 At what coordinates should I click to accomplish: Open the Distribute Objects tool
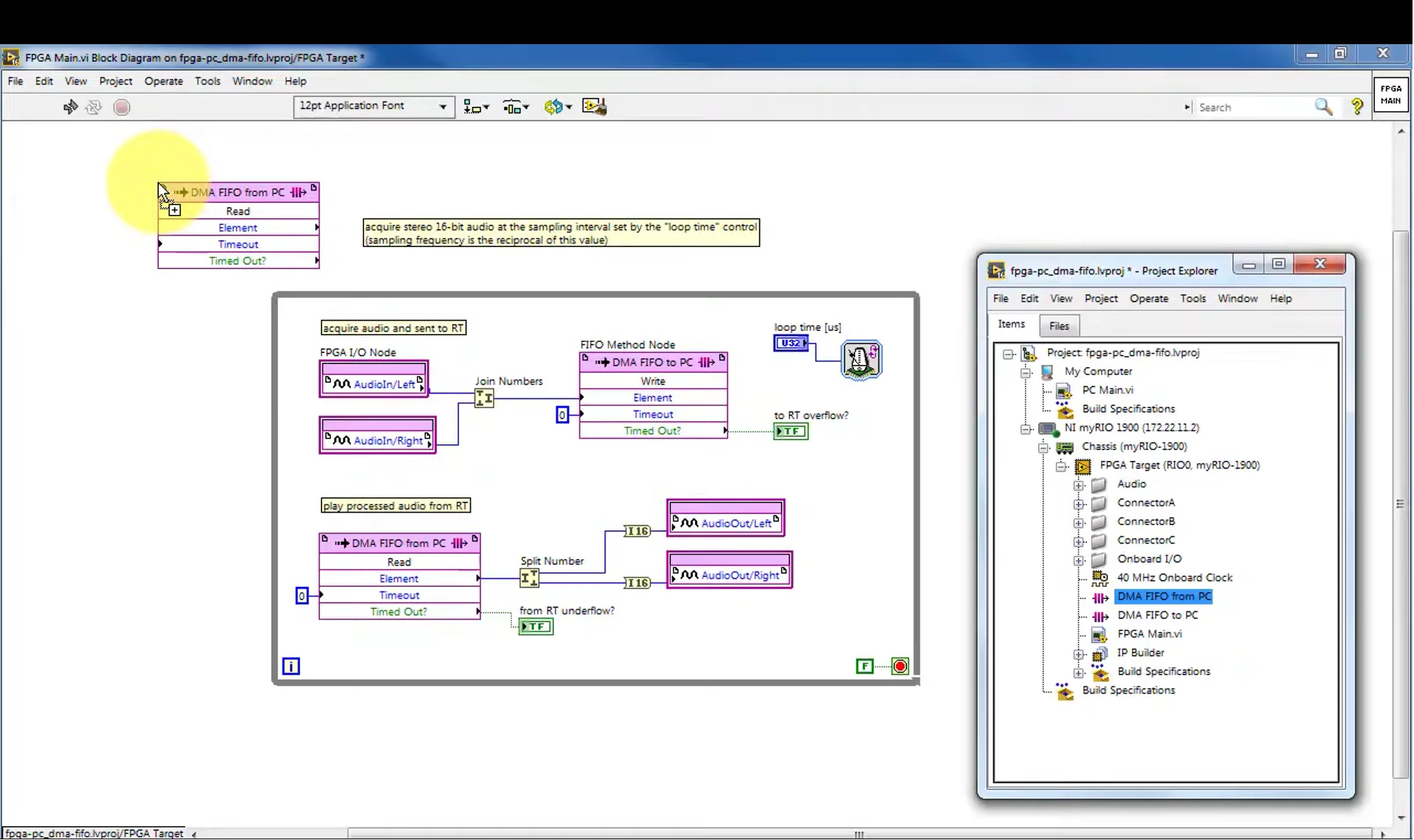pos(515,107)
